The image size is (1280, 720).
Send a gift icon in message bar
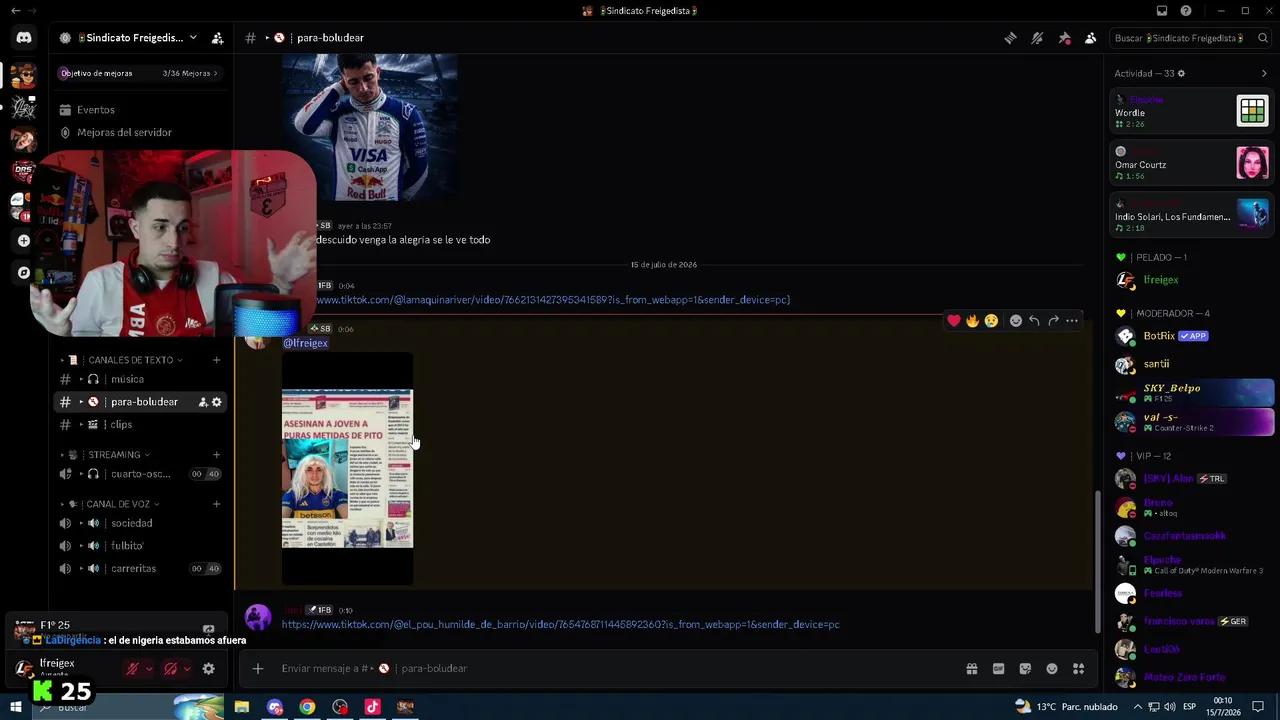[971, 668]
